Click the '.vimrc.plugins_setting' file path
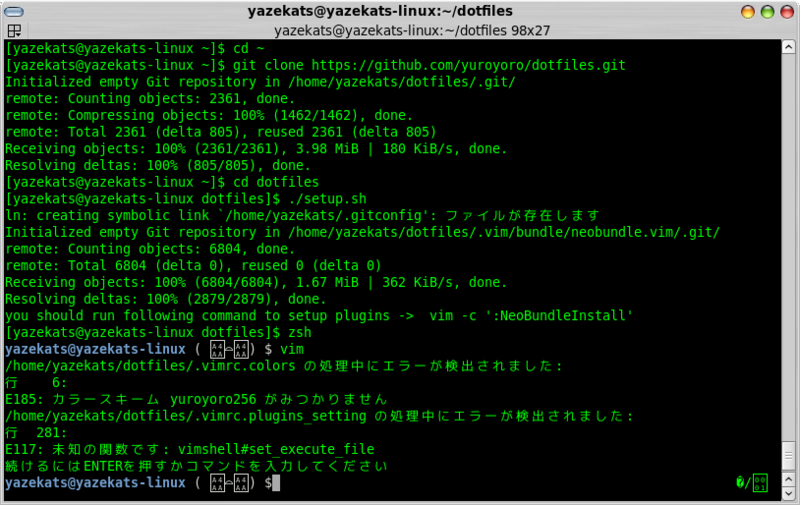This screenshot has height=505, width=800. point(186,416)
